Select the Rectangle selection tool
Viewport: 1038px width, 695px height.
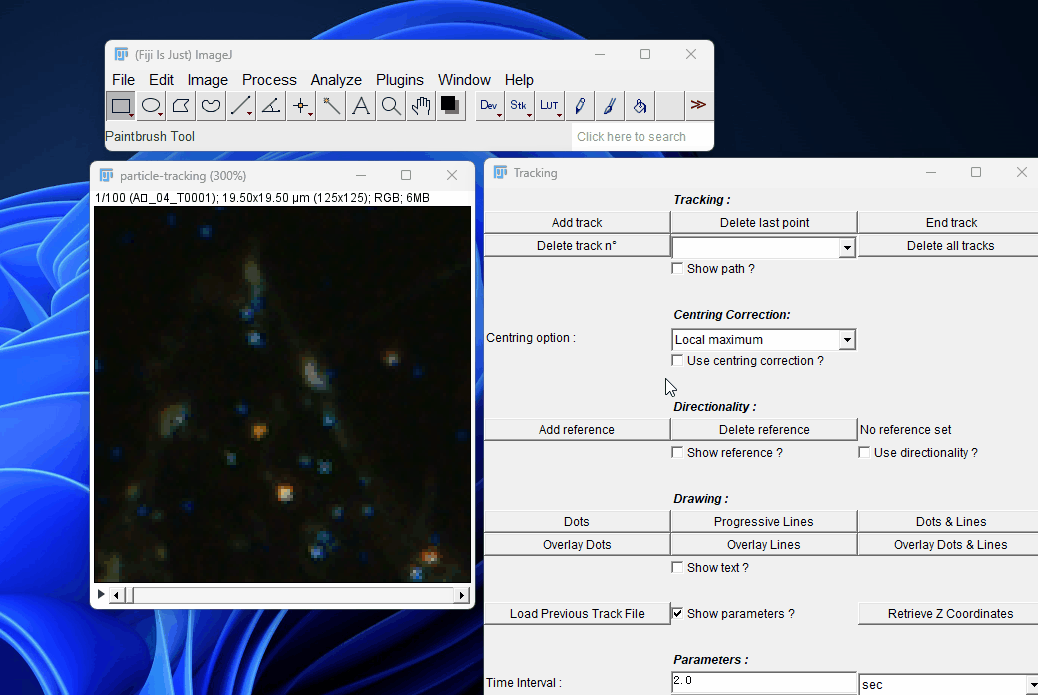[x=120, y=106]
